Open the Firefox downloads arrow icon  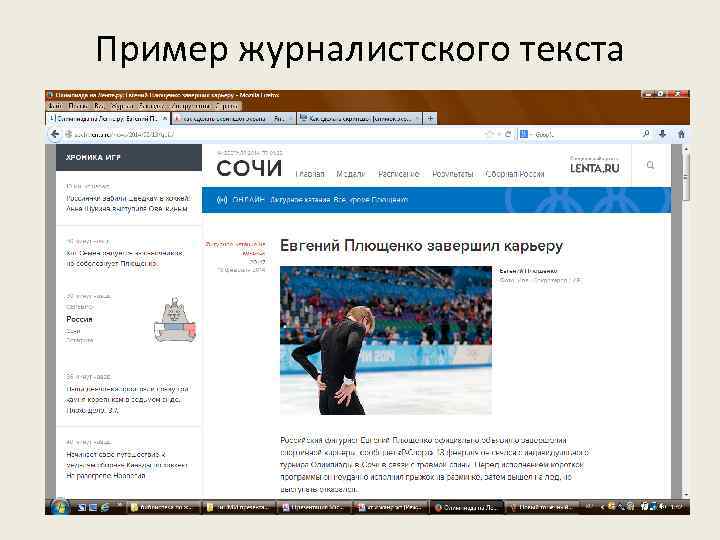click(x=663, y=134)
